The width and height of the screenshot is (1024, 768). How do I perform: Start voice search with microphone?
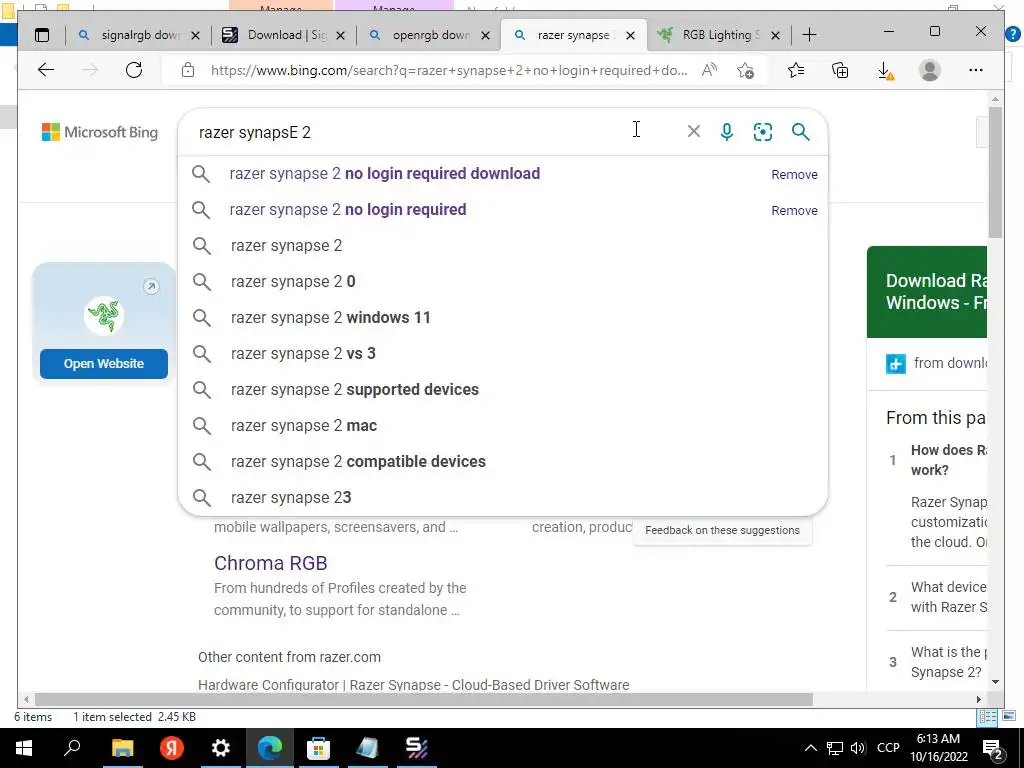point(726,131)
